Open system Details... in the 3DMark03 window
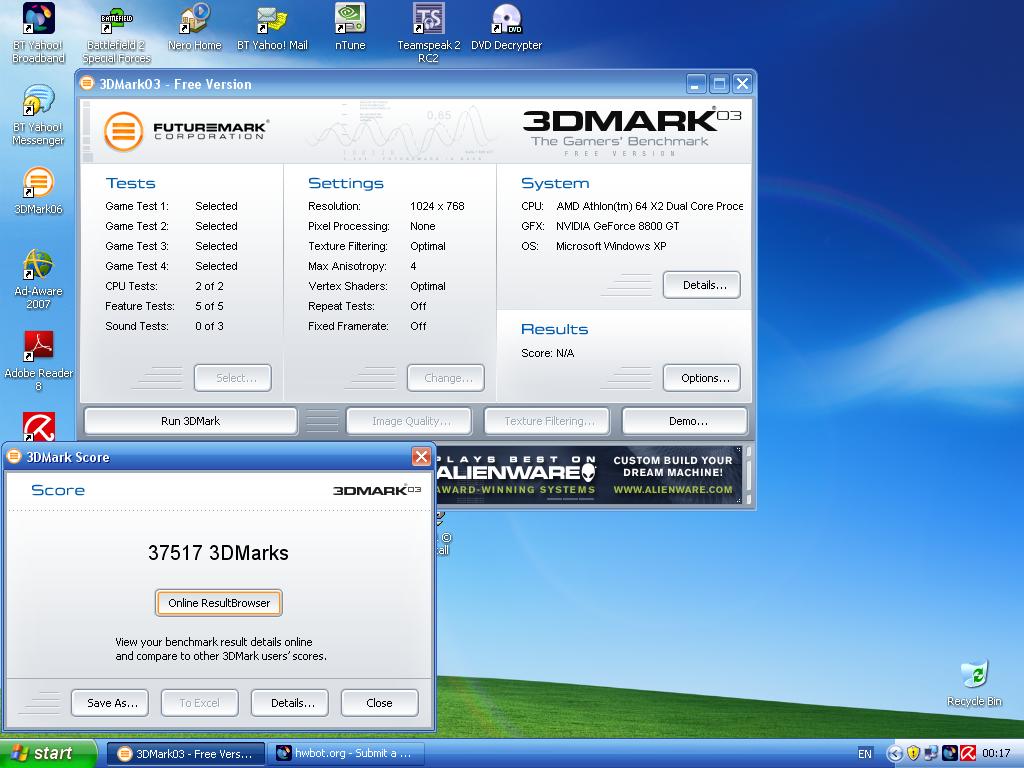The height and width of the screenshot is (768, 1024). coord(702,285)
